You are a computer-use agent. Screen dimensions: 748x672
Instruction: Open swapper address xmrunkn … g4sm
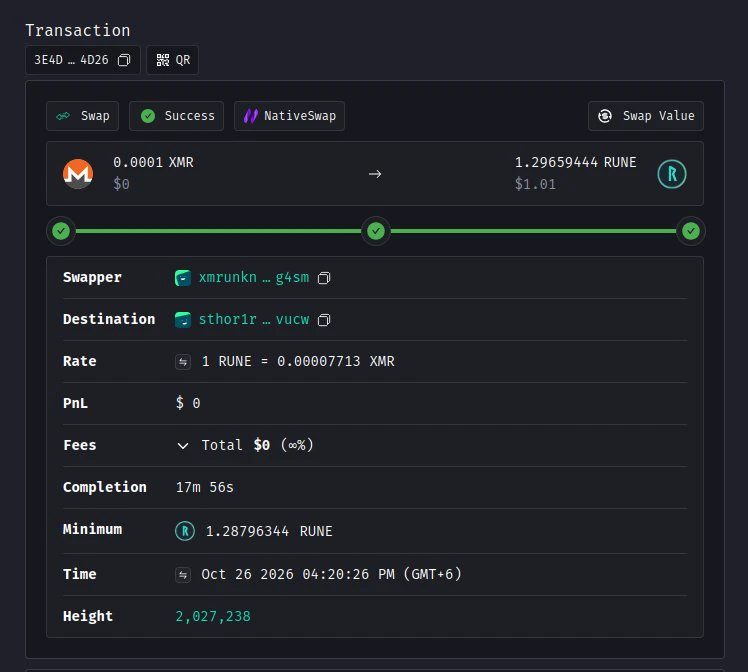point(254,278)
